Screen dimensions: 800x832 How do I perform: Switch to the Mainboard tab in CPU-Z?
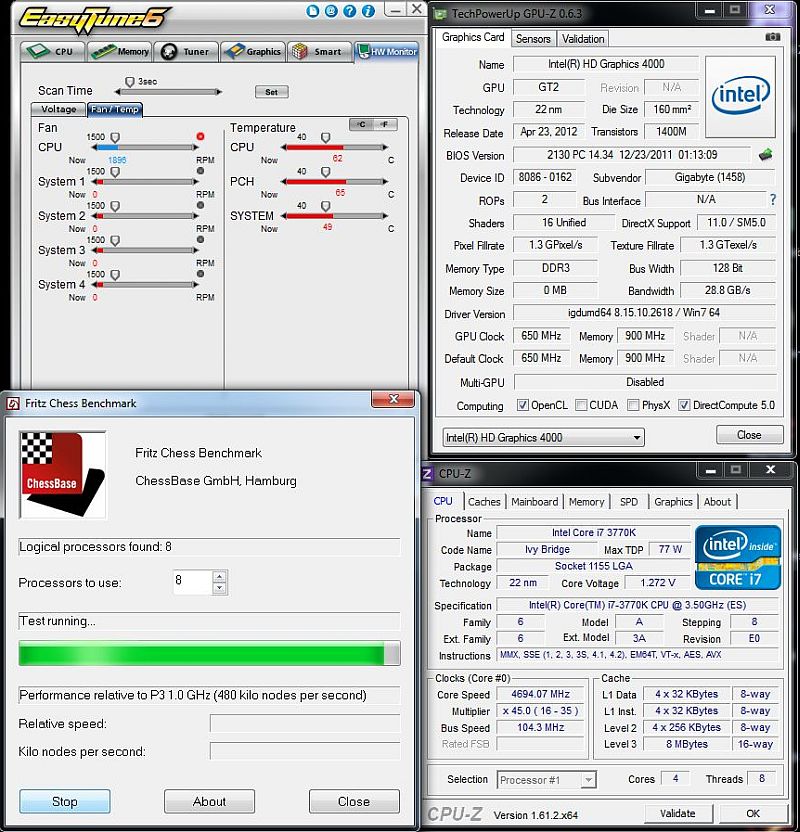coord(535,502)
